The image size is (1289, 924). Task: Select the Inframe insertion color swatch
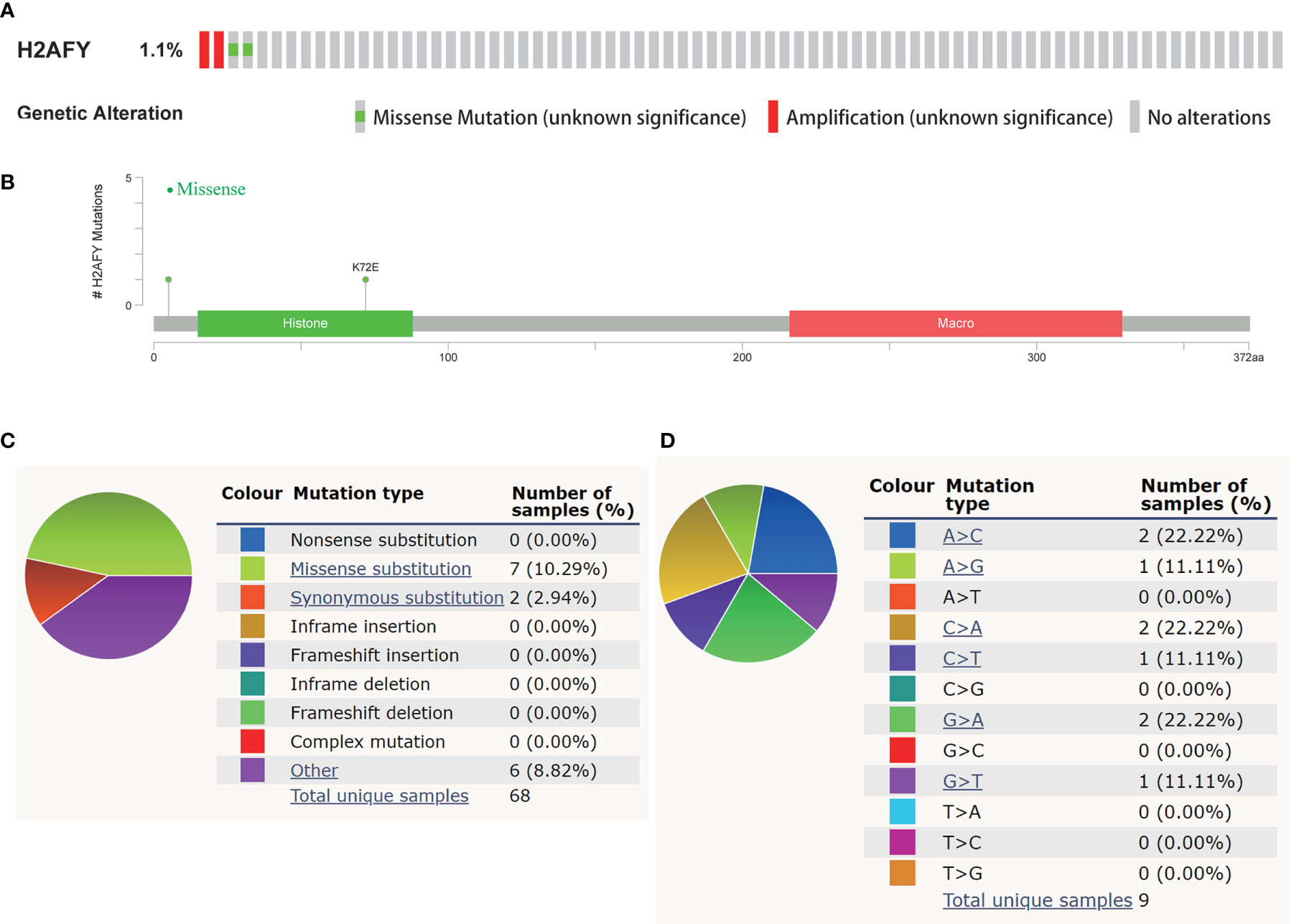click(252, 626)
